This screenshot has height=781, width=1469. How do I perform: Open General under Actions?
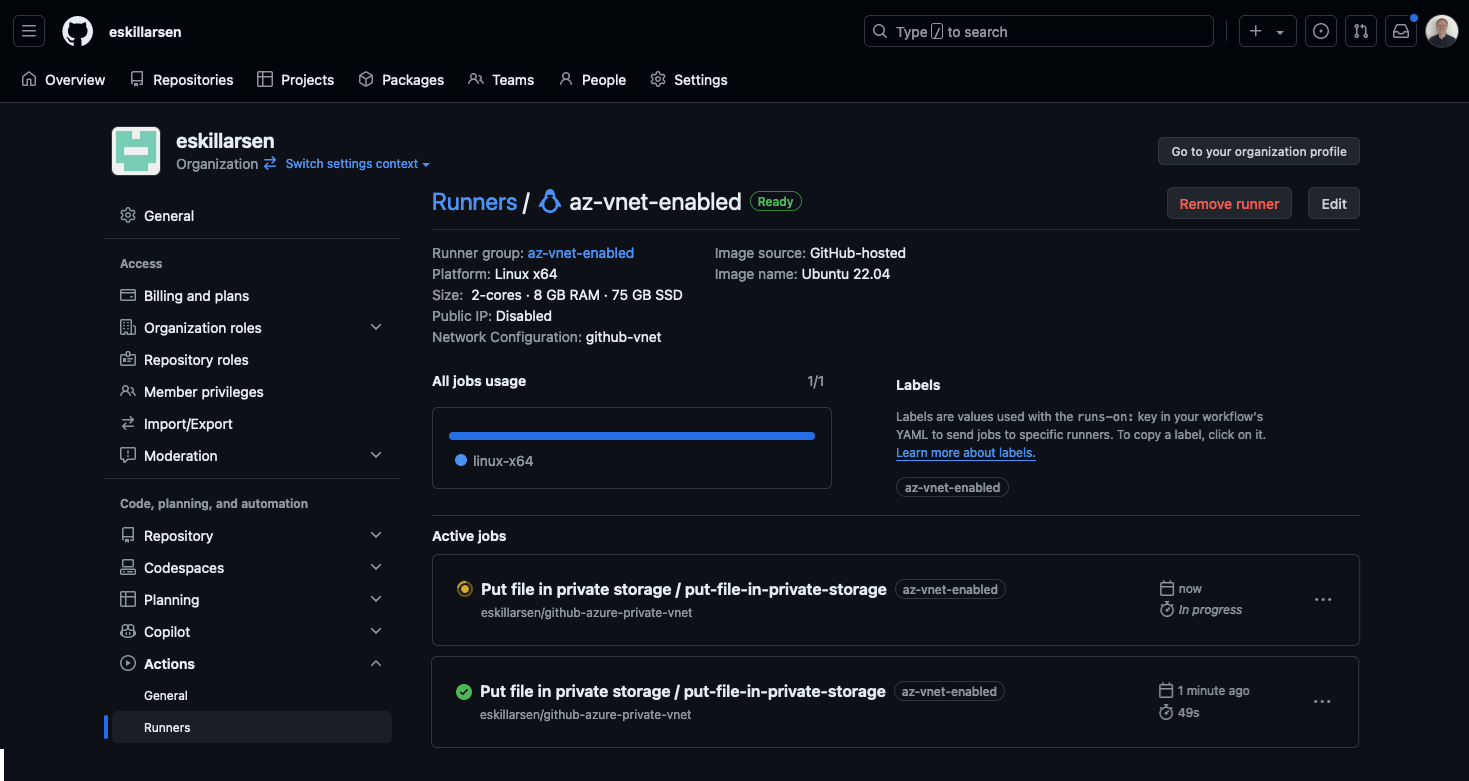[x=252, y=696]
